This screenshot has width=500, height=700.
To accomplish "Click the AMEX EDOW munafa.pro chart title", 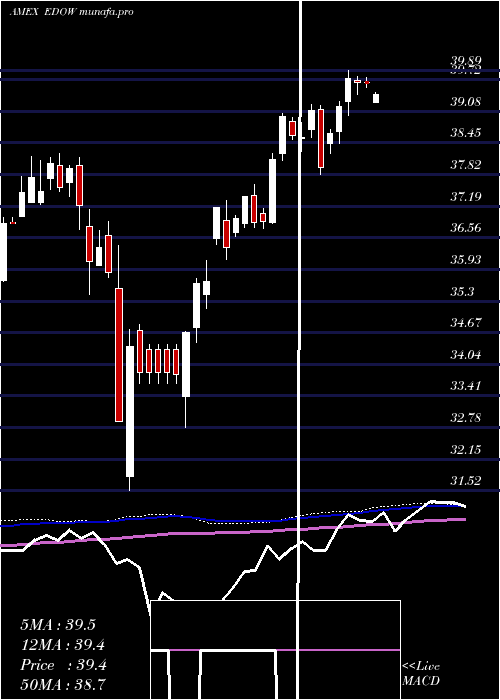I will click(71, 12).
